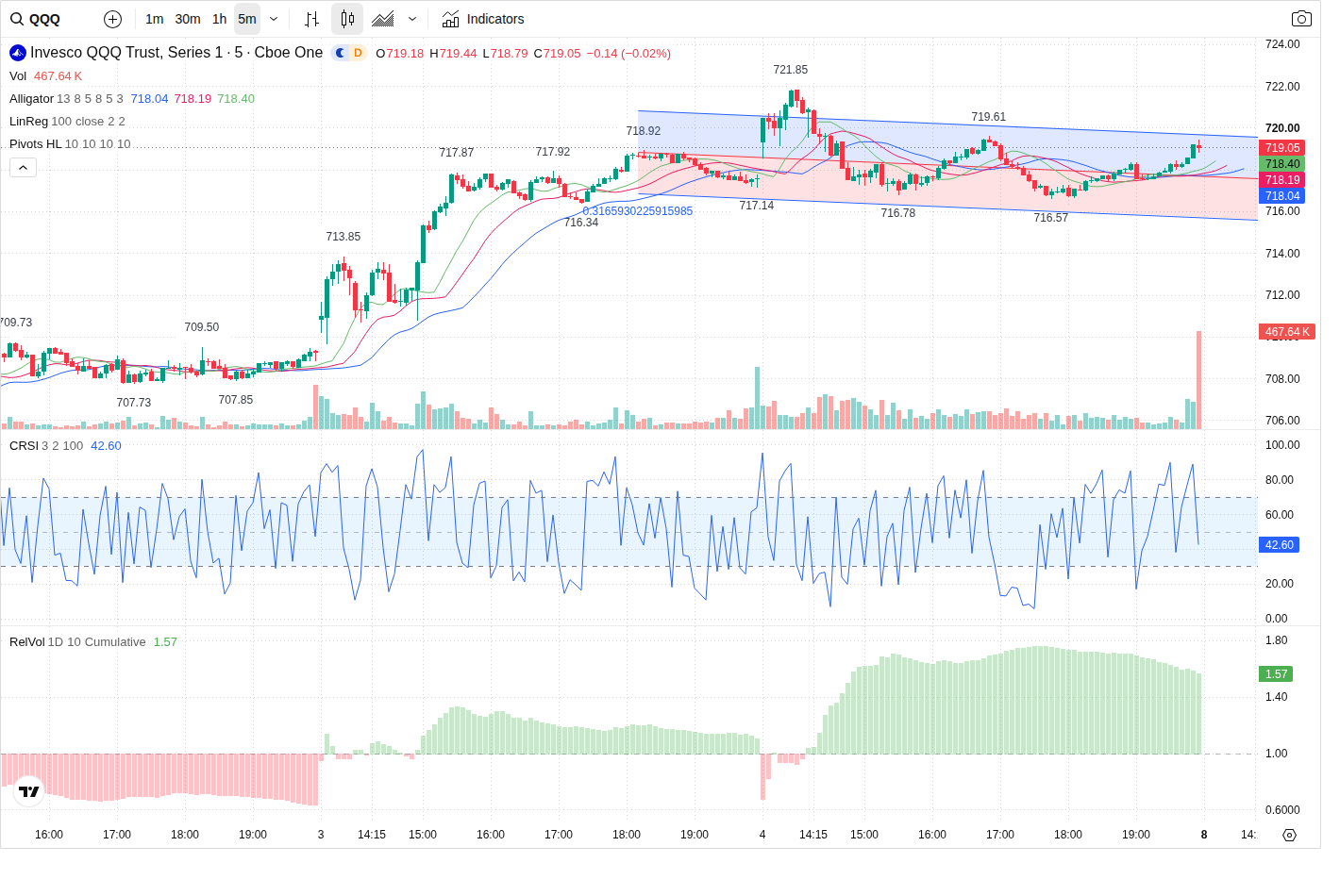Click the −0.14 (−0.02%) change value
The width and height of the screenshot is (1340, 896).
[x=628, y=54]
